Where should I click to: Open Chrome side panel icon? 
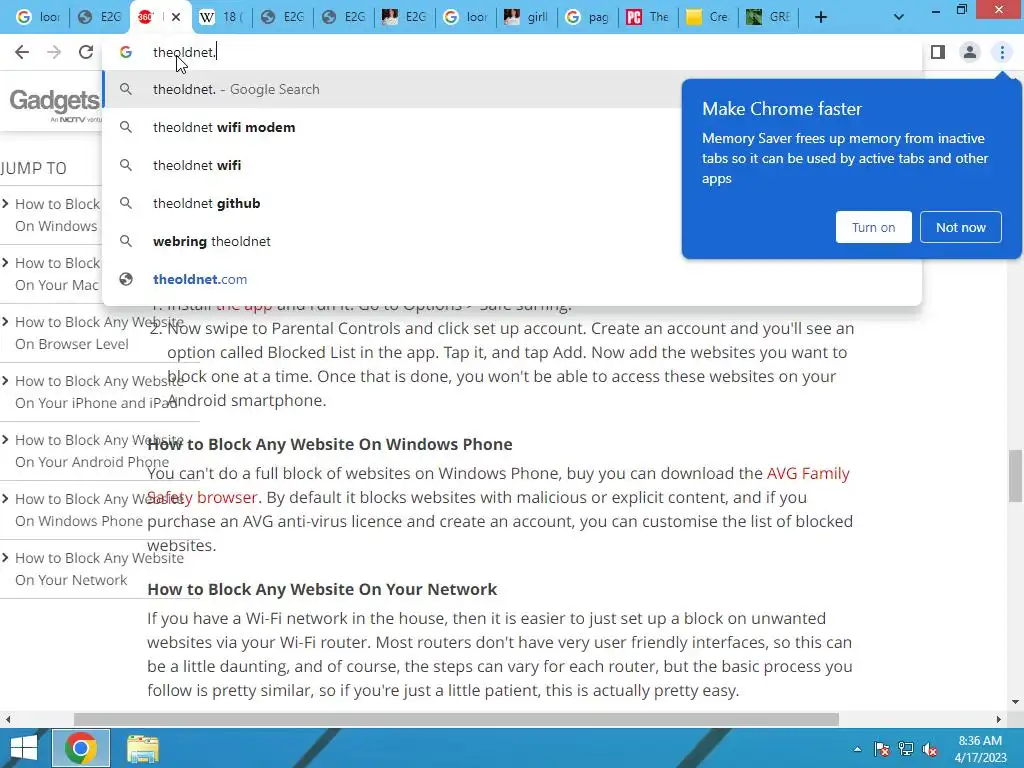click(938, 52)
